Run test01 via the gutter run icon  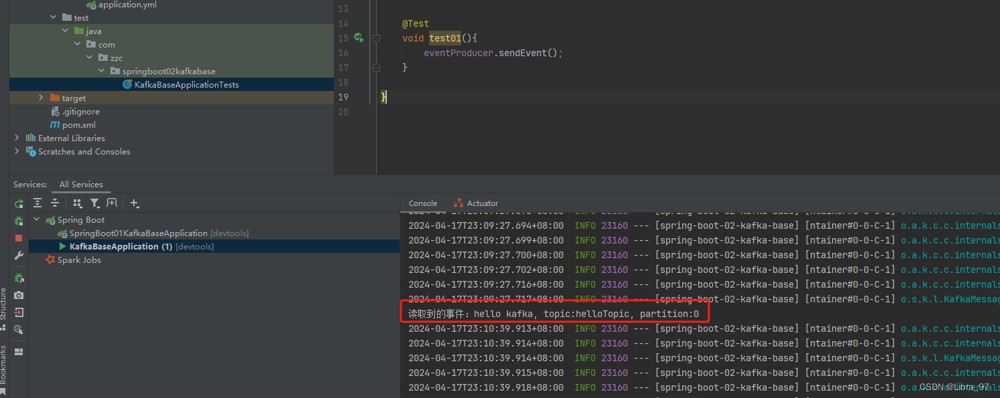359,38
